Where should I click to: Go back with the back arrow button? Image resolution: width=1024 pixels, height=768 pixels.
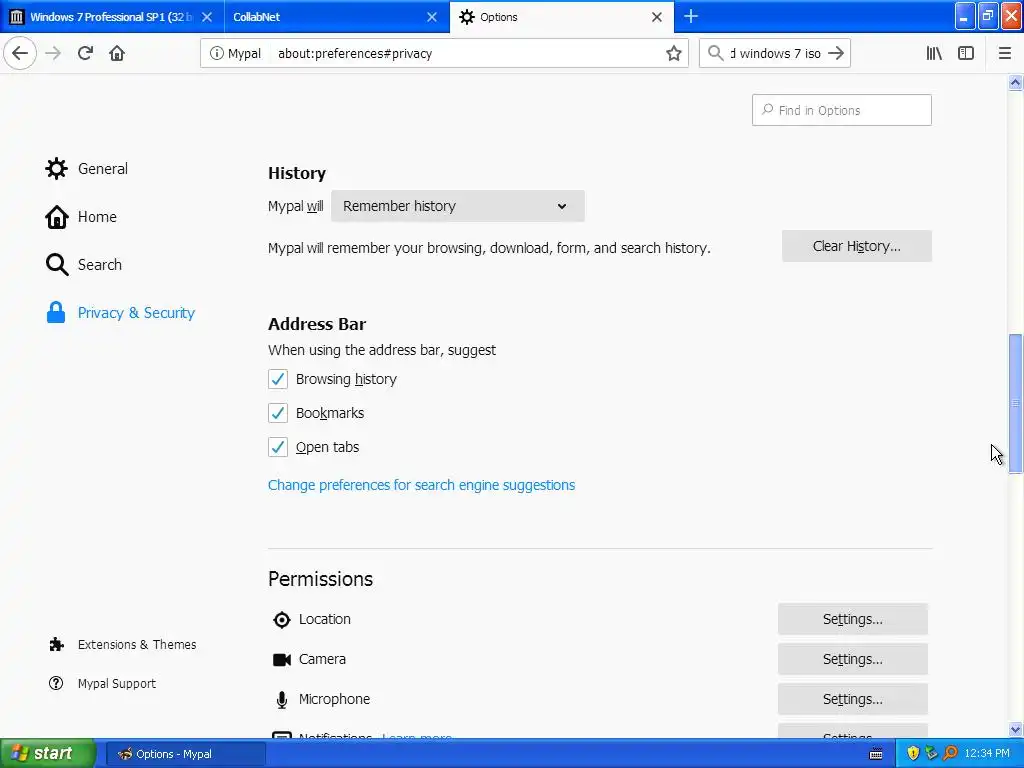(20, 53)
